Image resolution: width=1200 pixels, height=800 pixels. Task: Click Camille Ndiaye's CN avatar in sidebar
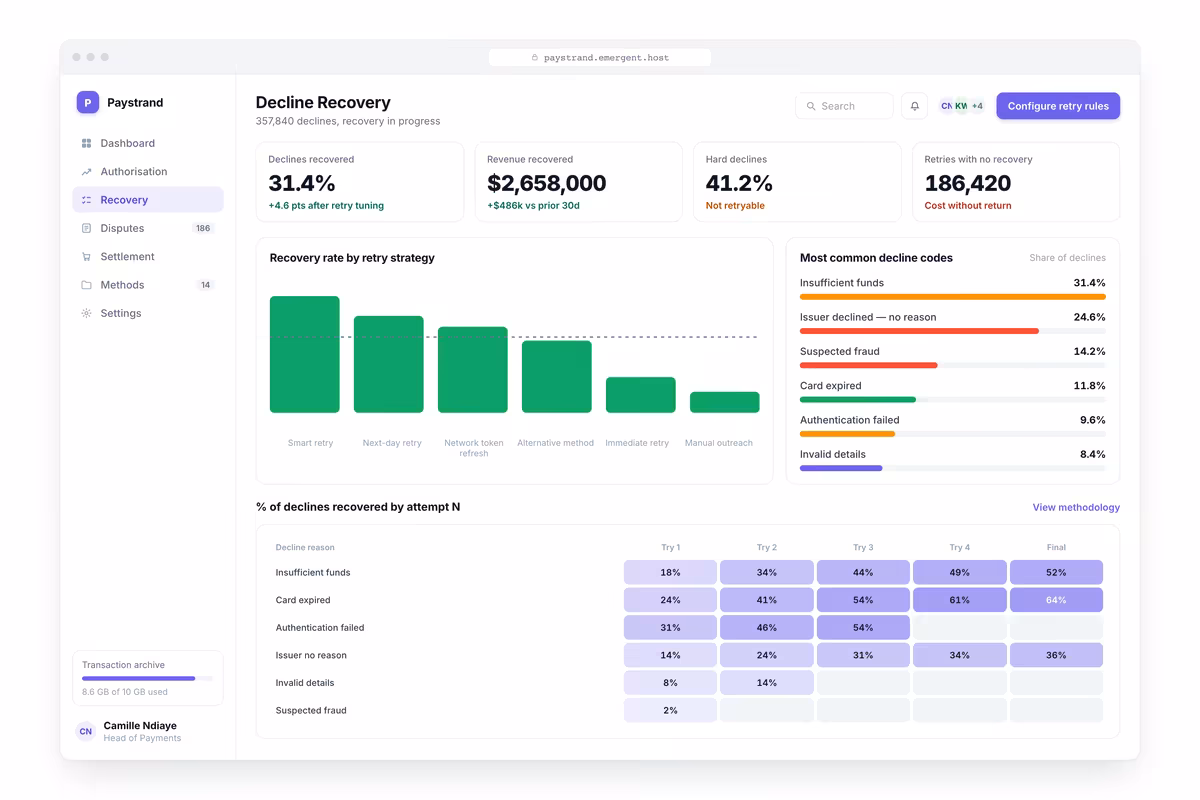(x=86, y=731)
